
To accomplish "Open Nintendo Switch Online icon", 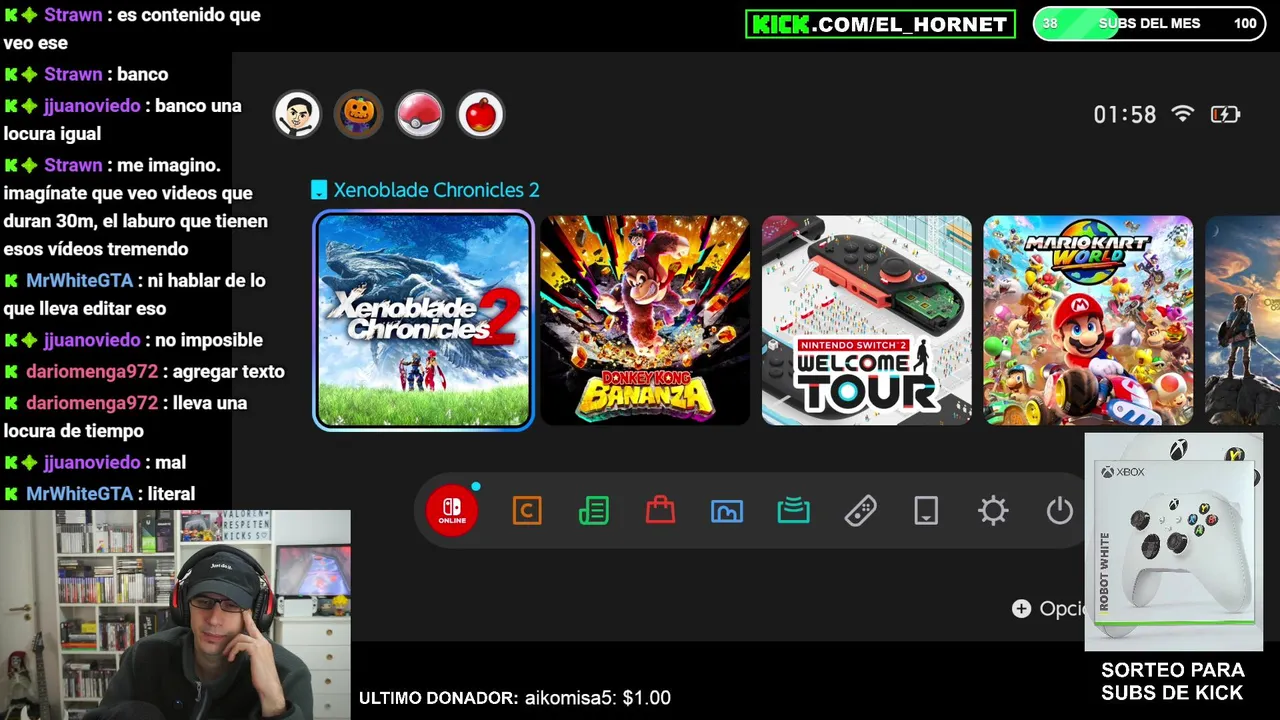I will 452,511.
